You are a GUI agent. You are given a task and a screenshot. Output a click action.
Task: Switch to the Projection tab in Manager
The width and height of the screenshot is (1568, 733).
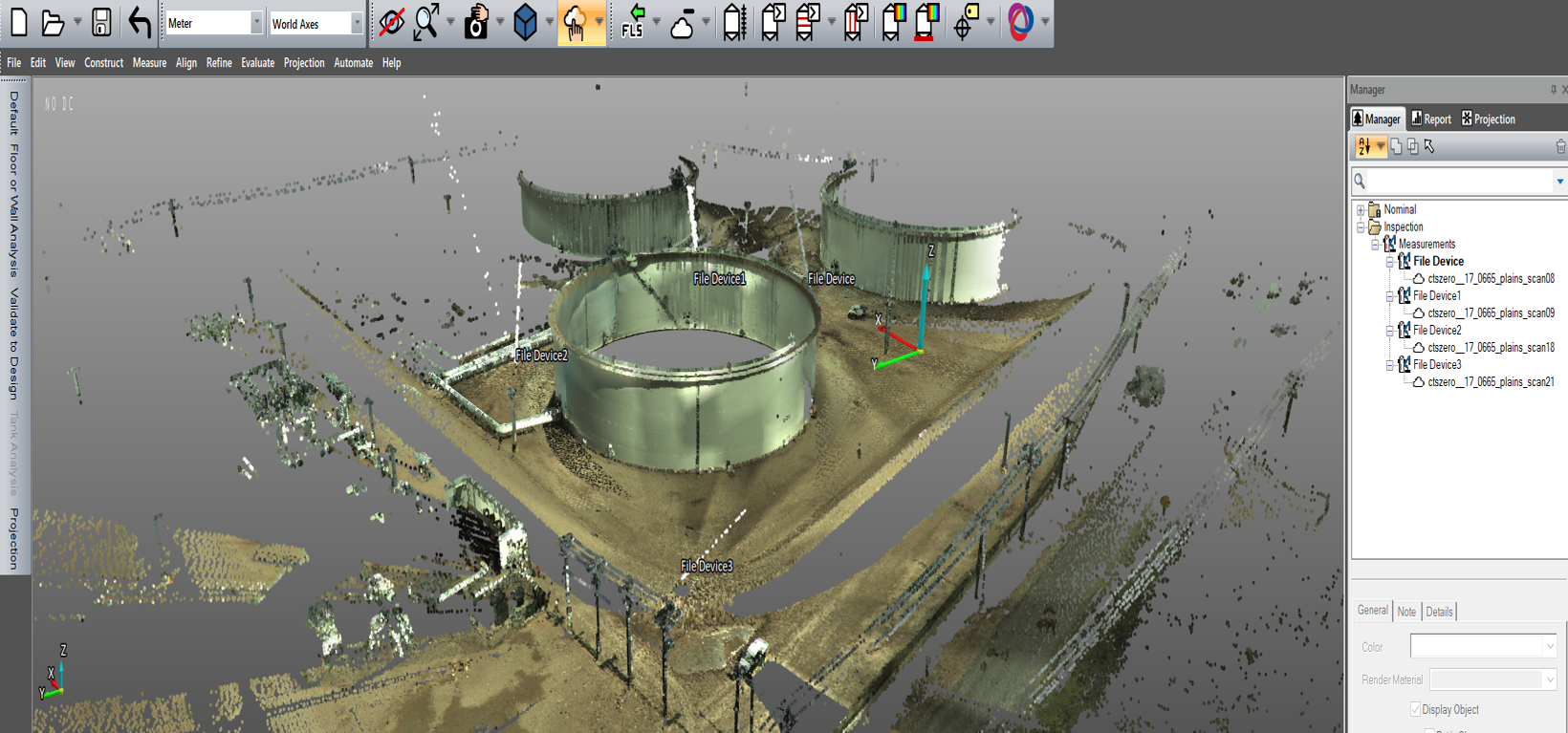point(1489,119)
